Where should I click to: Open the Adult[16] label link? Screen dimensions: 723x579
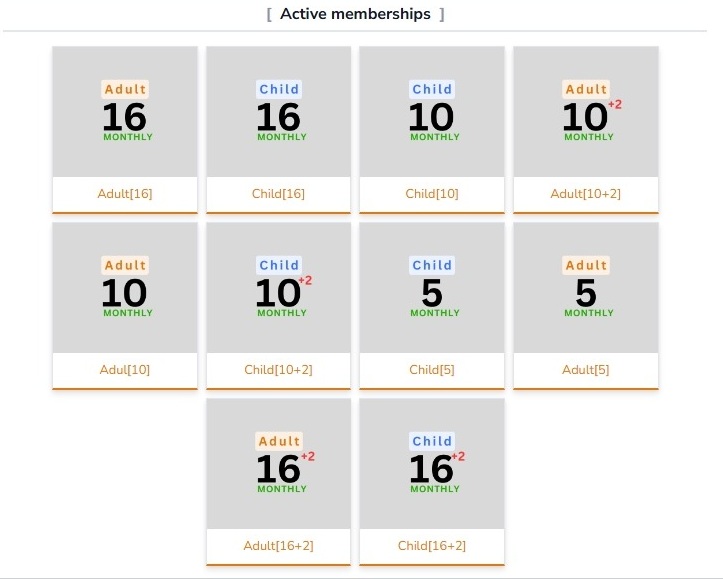coord(125,193)
